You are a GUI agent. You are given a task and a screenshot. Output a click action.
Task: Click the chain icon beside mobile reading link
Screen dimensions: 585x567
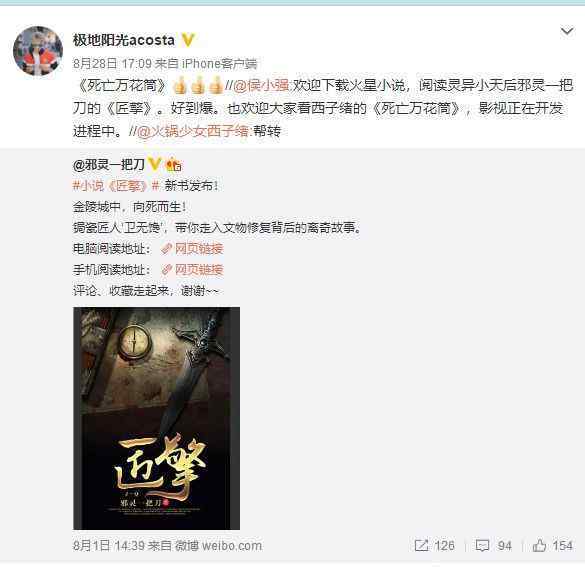click(166, 270)
